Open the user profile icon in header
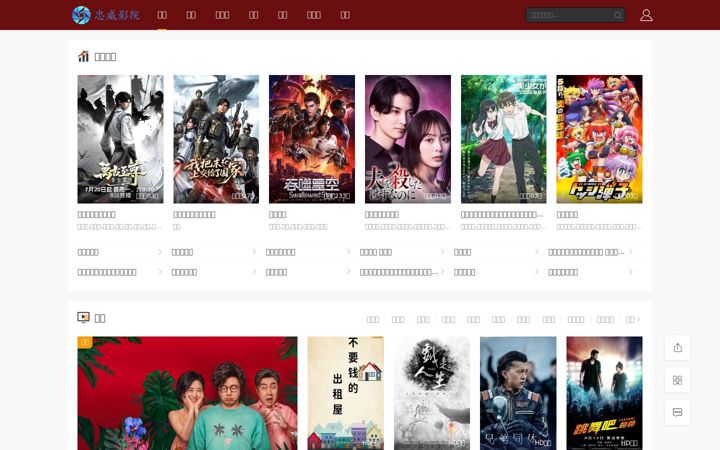The width and height of the screenshot is (720, 450). coord(646,15)
